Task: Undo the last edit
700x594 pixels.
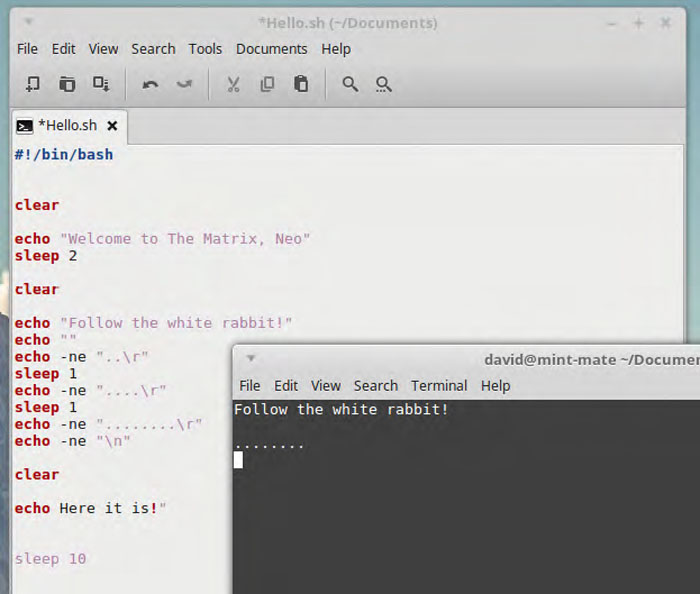Action: [x=150, y=84]
